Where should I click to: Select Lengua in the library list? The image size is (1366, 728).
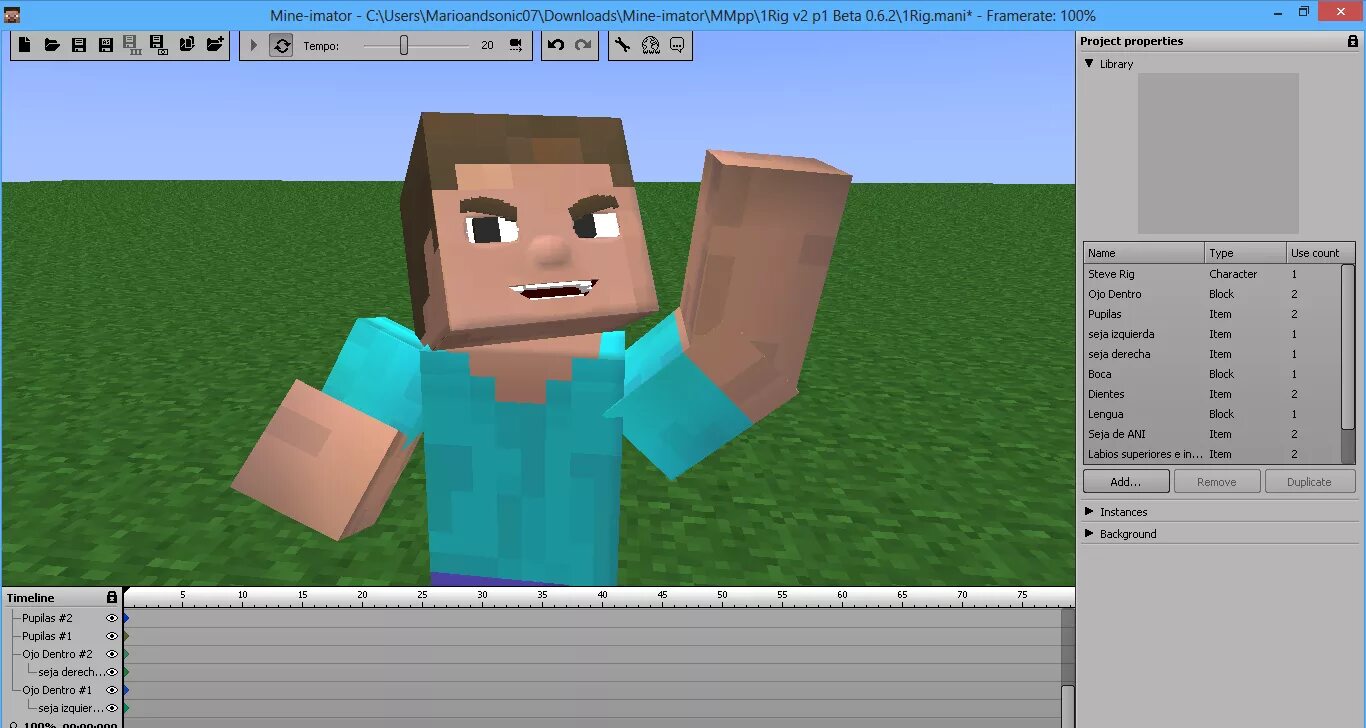(1212, 414)
